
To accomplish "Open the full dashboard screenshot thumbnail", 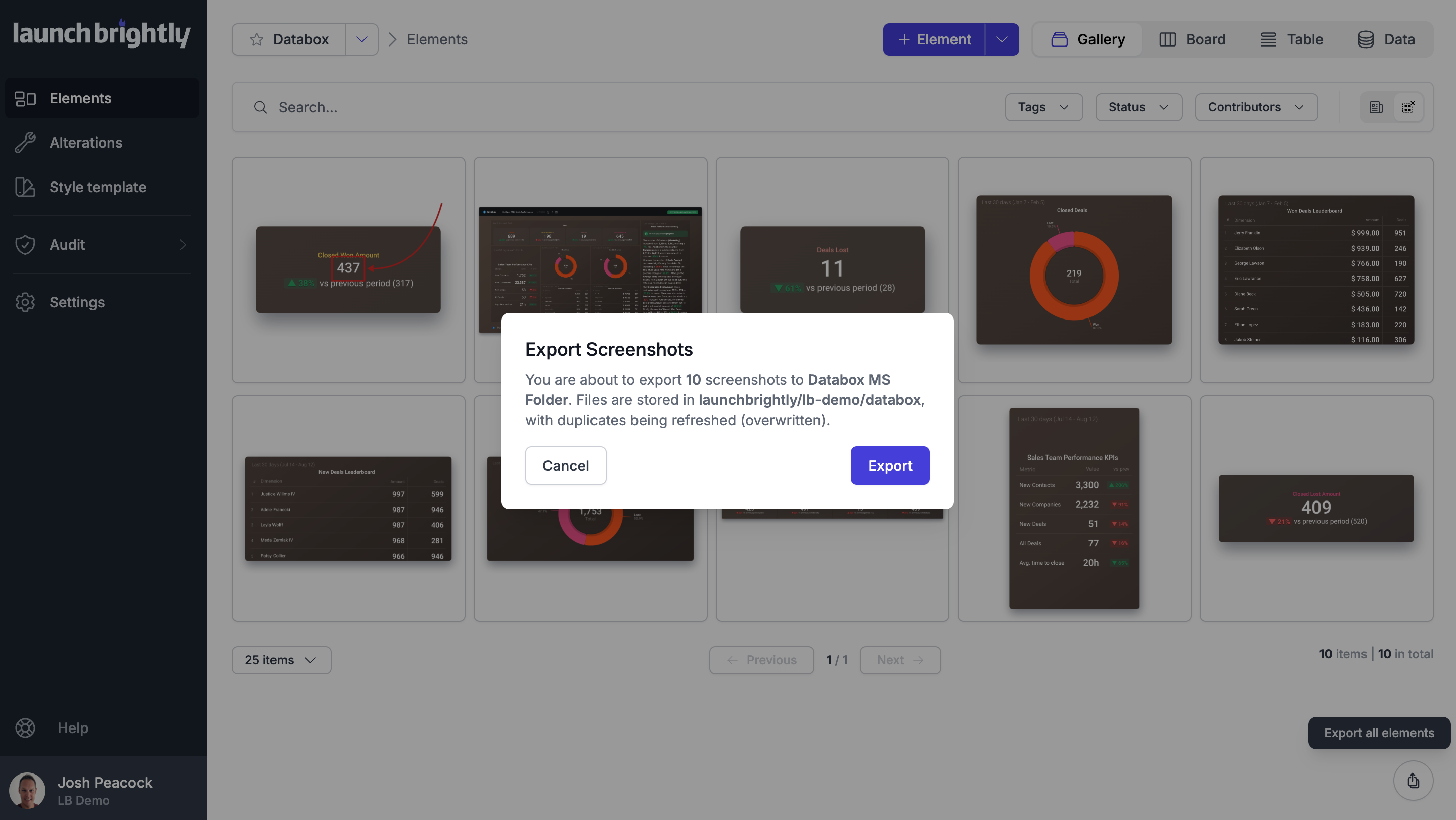I will coord(590,260).
